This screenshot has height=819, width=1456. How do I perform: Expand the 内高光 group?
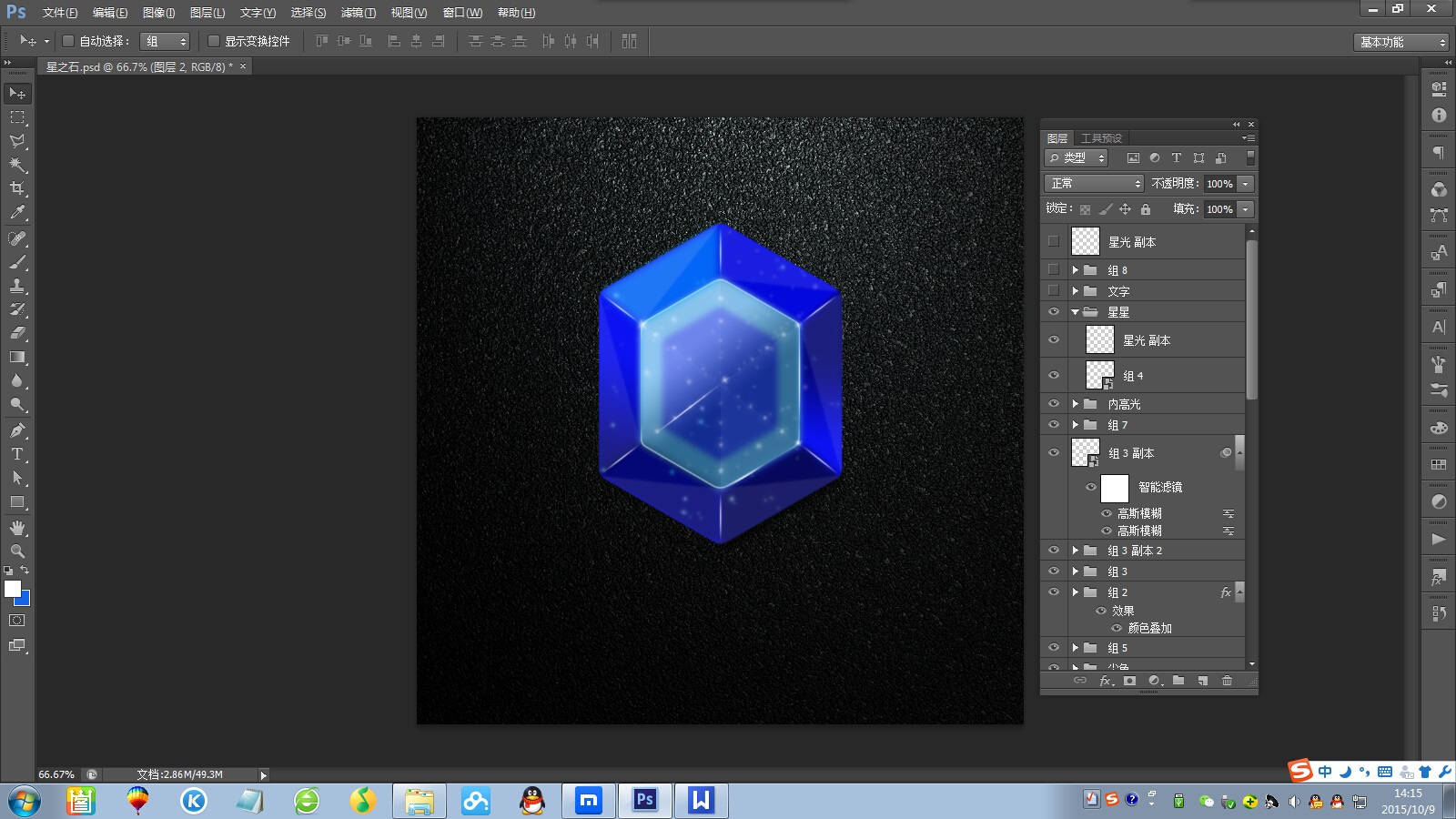click(x=1076, y=403)
